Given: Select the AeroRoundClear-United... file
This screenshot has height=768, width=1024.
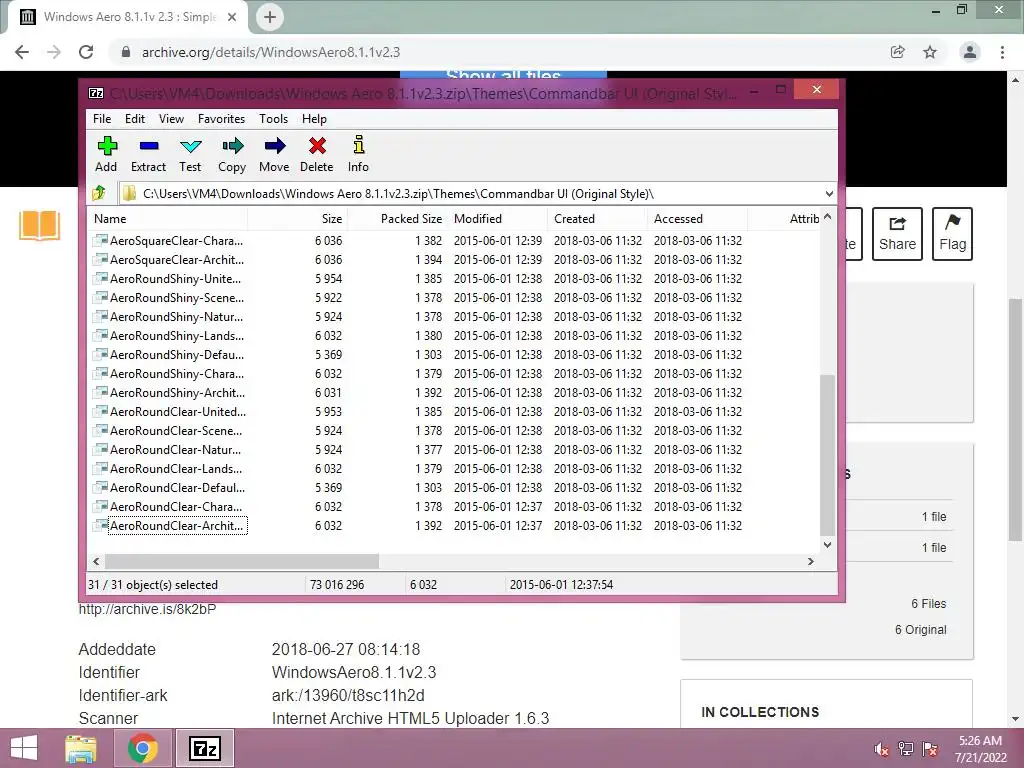Looking at the screenshot, I should (x=178, y=411).
